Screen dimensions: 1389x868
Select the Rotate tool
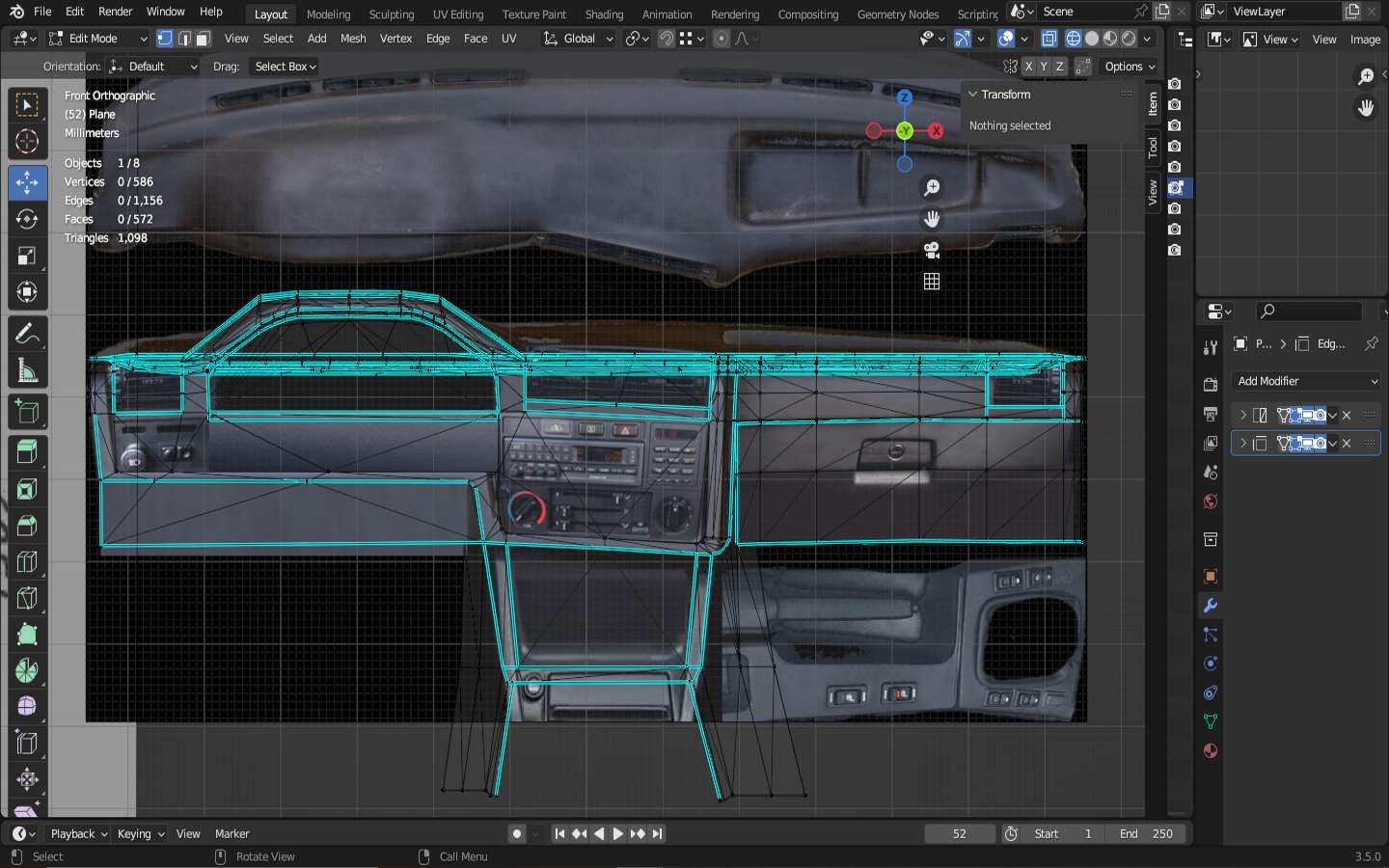click(27, 219)
